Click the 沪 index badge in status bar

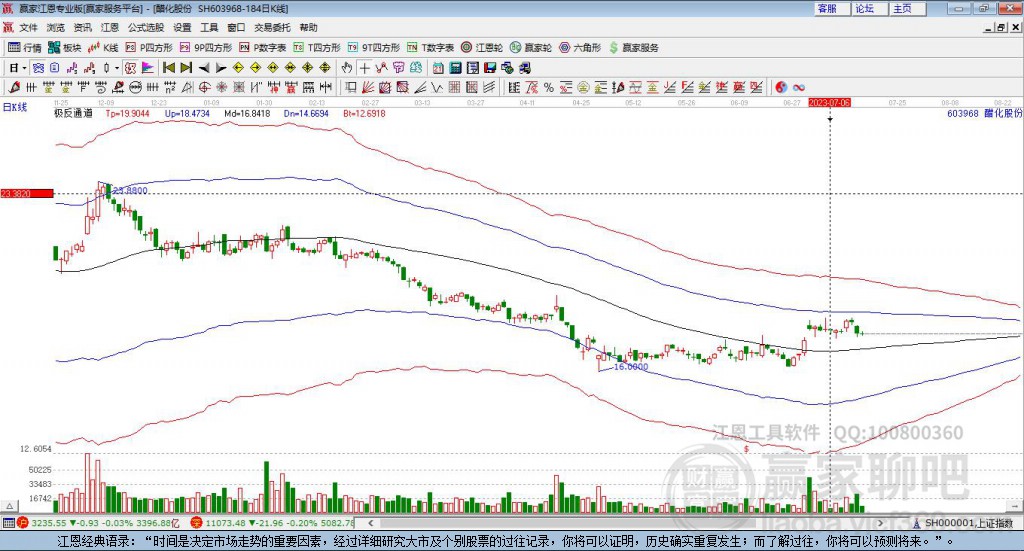[22, 523]
